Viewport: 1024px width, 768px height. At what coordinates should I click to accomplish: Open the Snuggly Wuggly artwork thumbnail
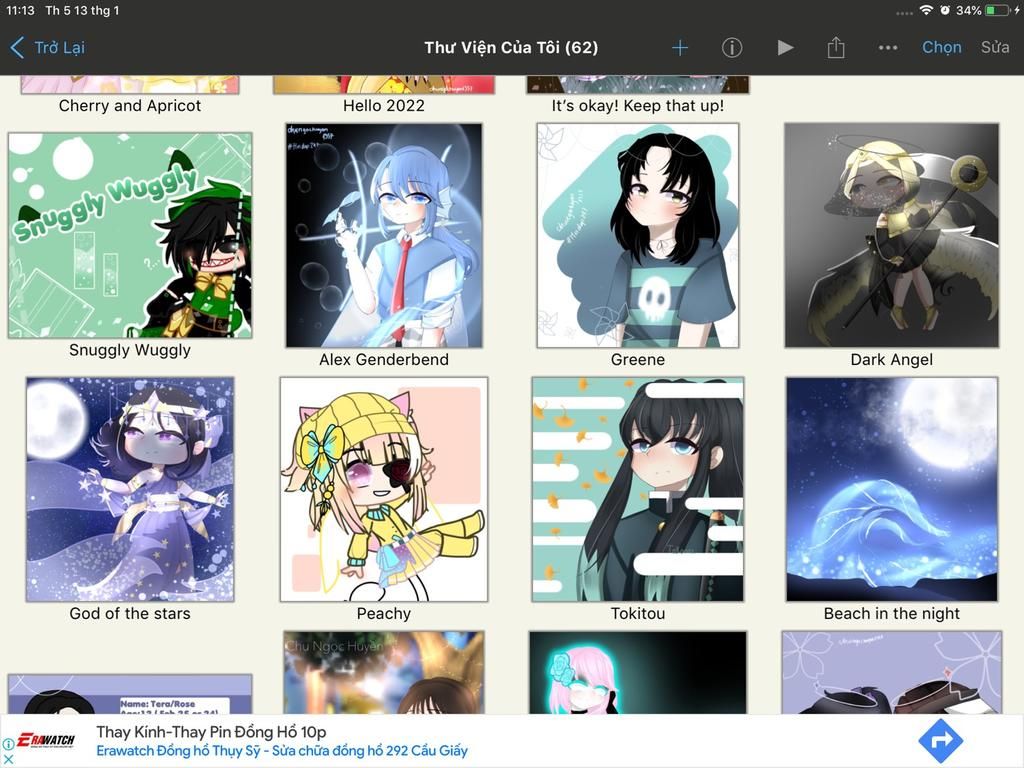tap(130, 235)
